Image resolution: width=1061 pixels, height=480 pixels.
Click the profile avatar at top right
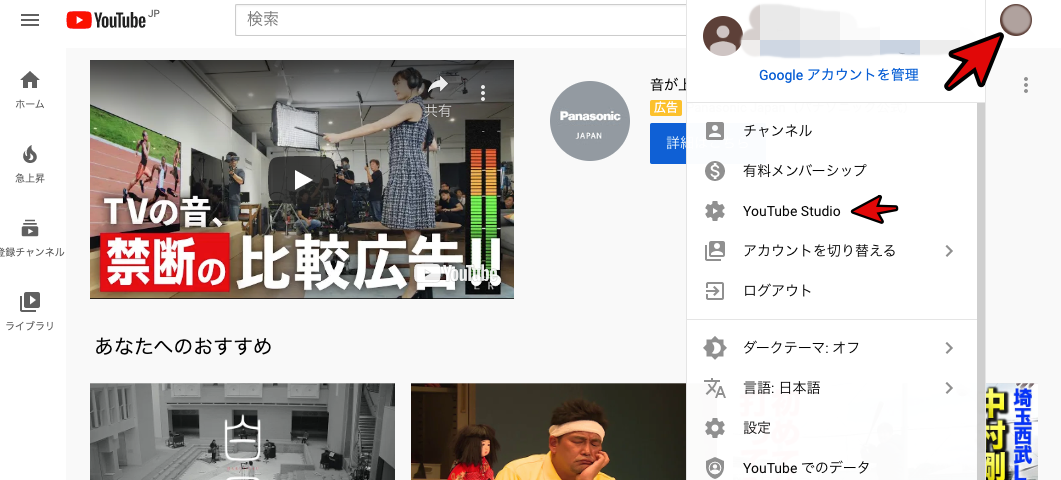coord(1015,20)
